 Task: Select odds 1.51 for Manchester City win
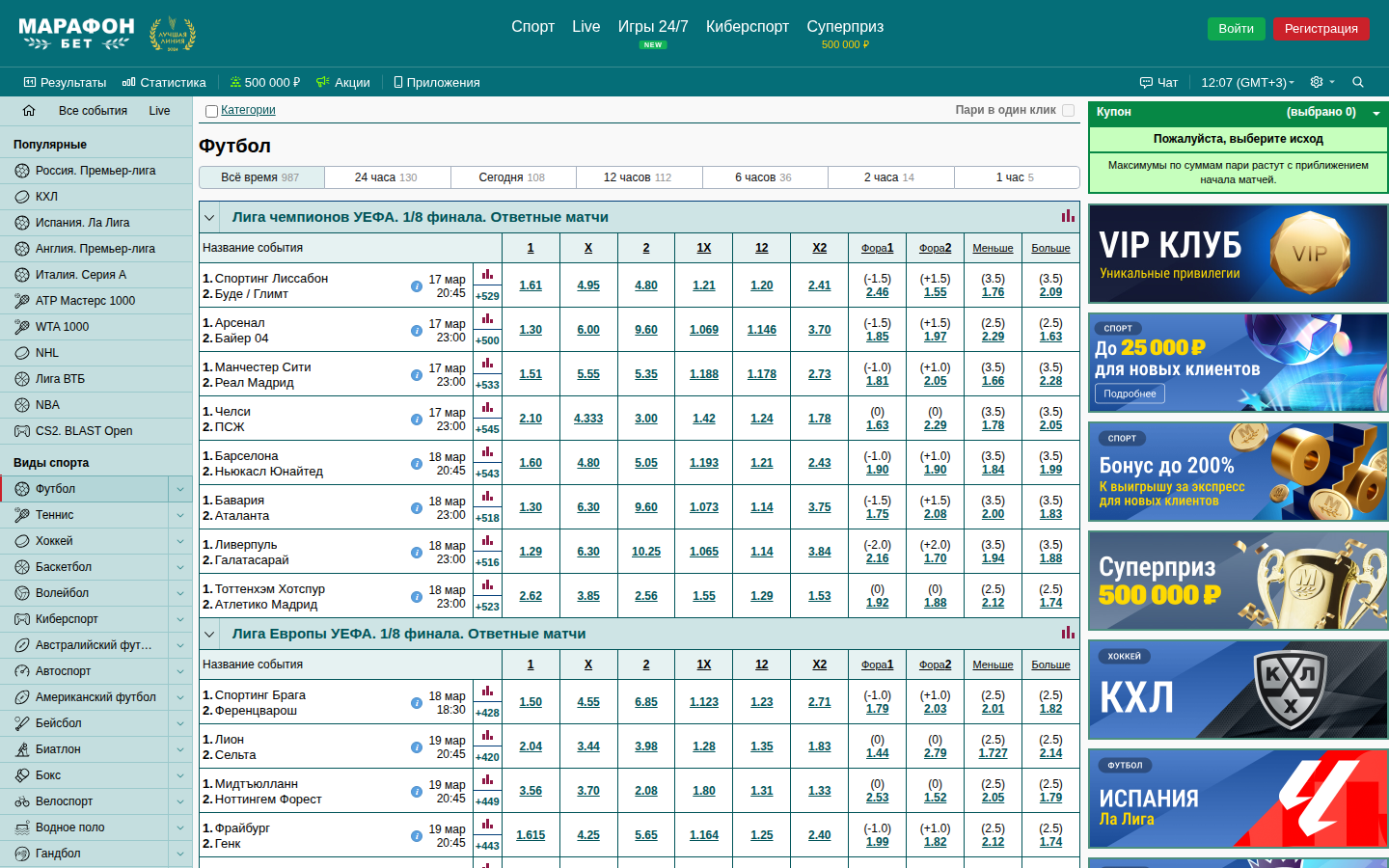(x=531, y=374)
